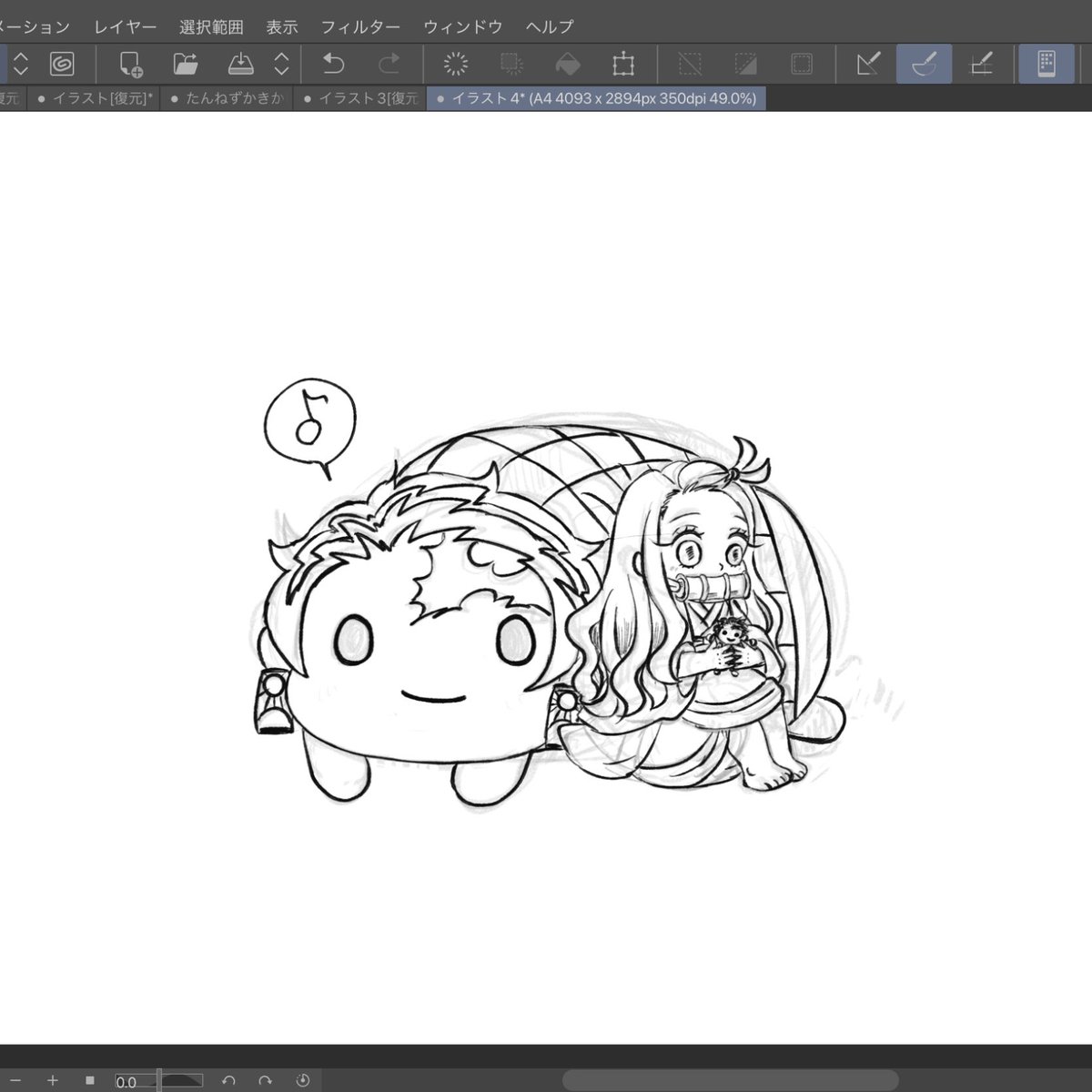
Task: Click the rotation angle field showing 0.0
Action: point(126,1082)
